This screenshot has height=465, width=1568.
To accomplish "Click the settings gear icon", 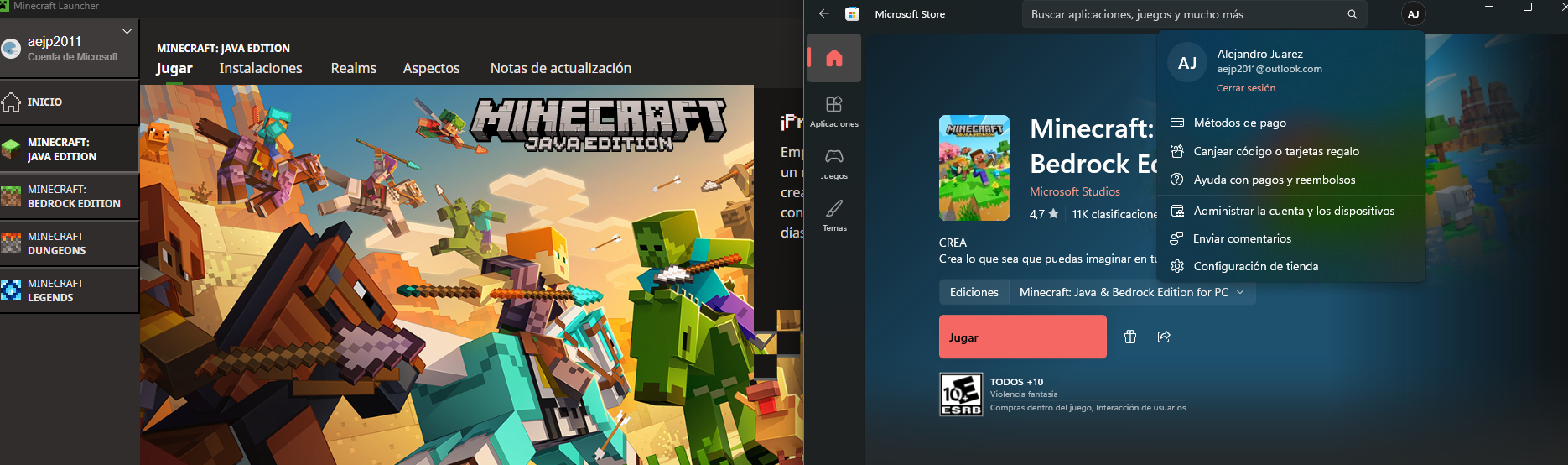I will 1177,266.
